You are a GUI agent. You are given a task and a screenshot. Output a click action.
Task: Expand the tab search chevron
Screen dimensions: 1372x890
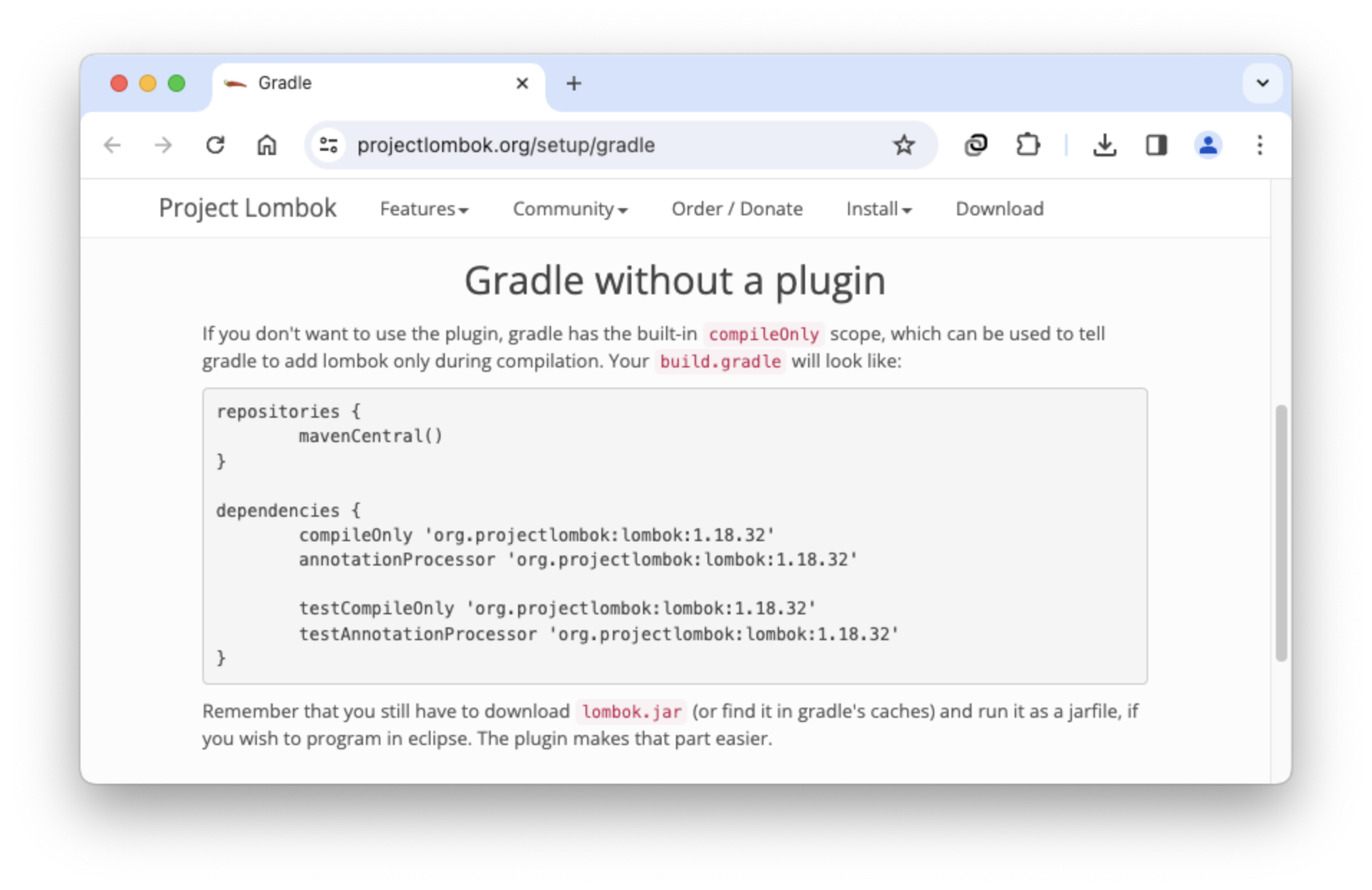point(1263,83)
